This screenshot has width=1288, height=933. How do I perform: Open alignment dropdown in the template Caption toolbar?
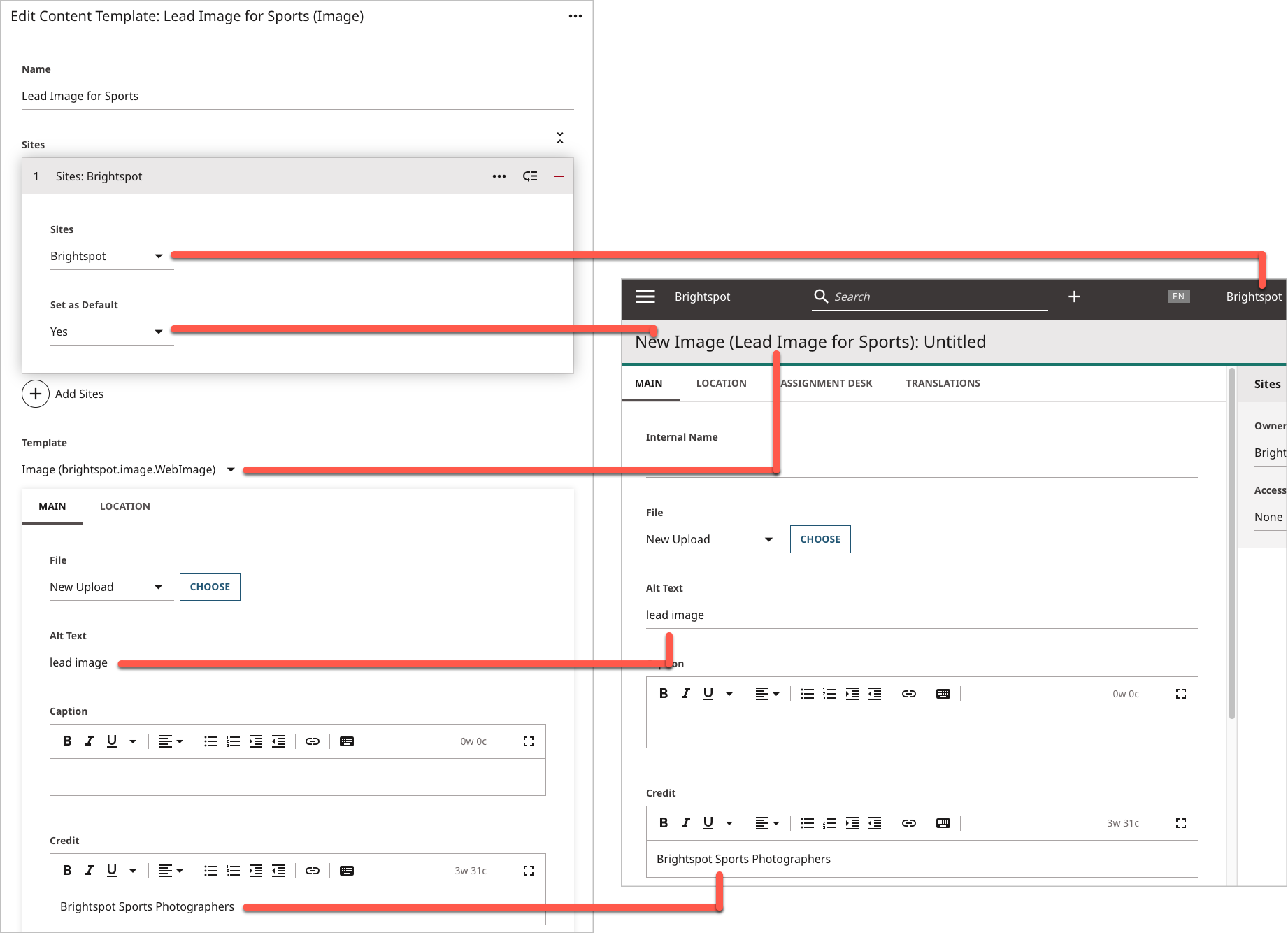click(171, 741)
